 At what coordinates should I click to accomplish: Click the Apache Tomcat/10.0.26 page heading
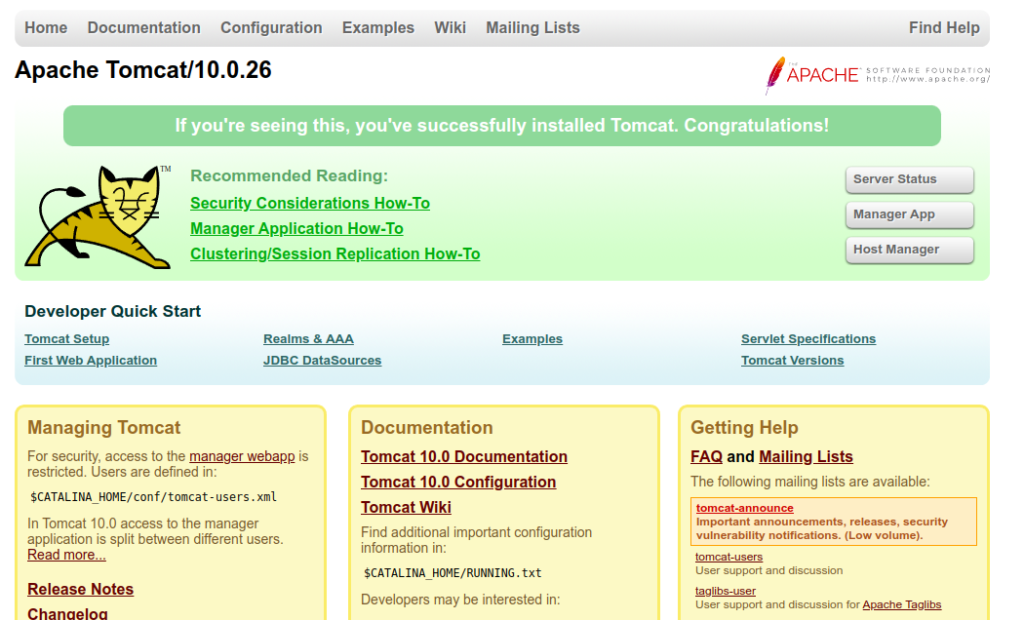[x=143, y=70]
